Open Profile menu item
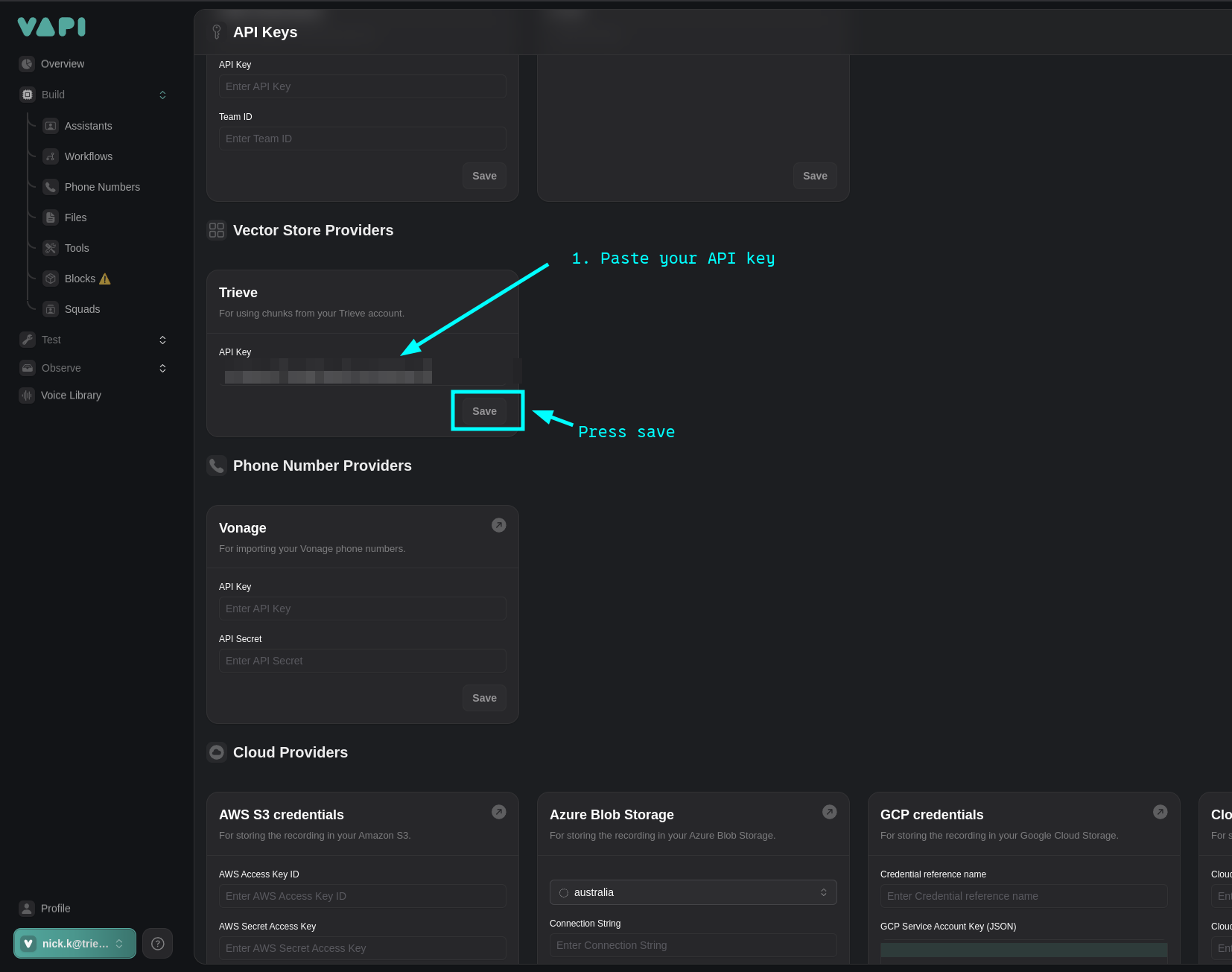The image size is (1232, 972). pyautogui.click(x=56, y=909)
